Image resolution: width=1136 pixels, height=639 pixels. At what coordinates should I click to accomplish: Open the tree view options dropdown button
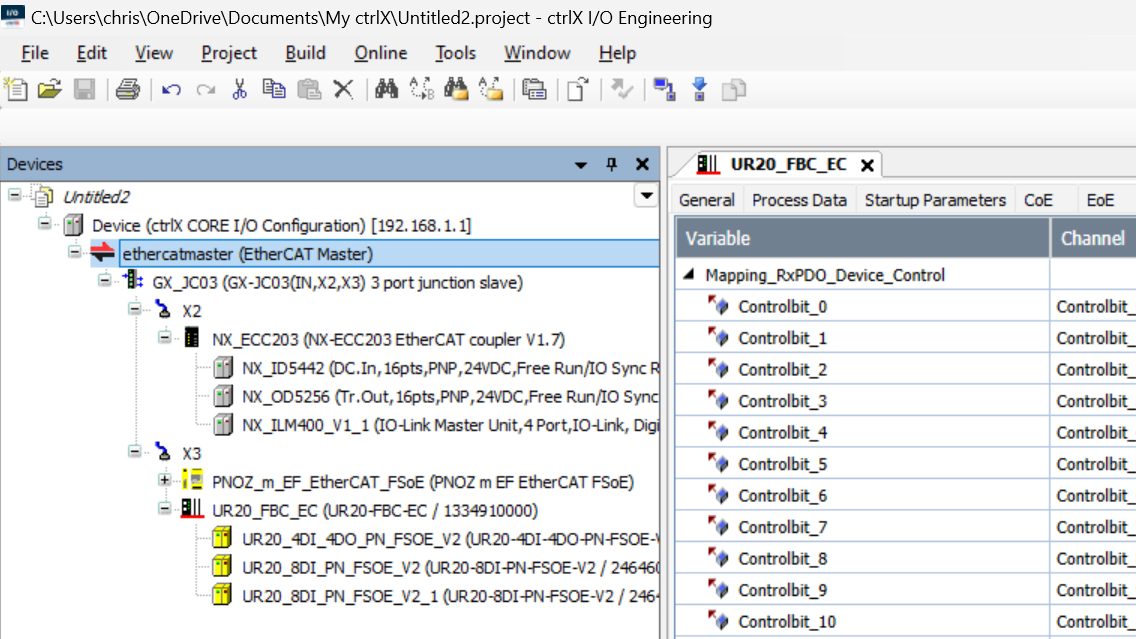point(646,196)
